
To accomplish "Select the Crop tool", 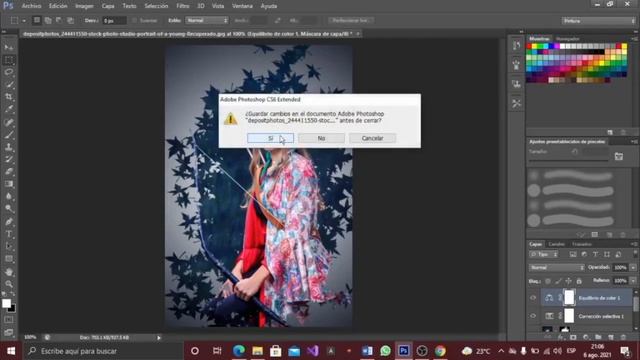I will [x=9, y=97].
